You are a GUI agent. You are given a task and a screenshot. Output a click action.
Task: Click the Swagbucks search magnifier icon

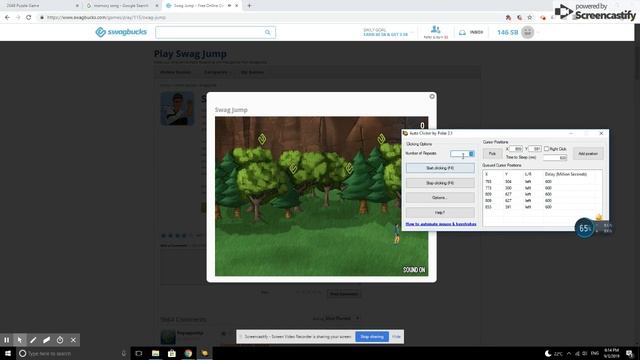click(x=267, y=32)
